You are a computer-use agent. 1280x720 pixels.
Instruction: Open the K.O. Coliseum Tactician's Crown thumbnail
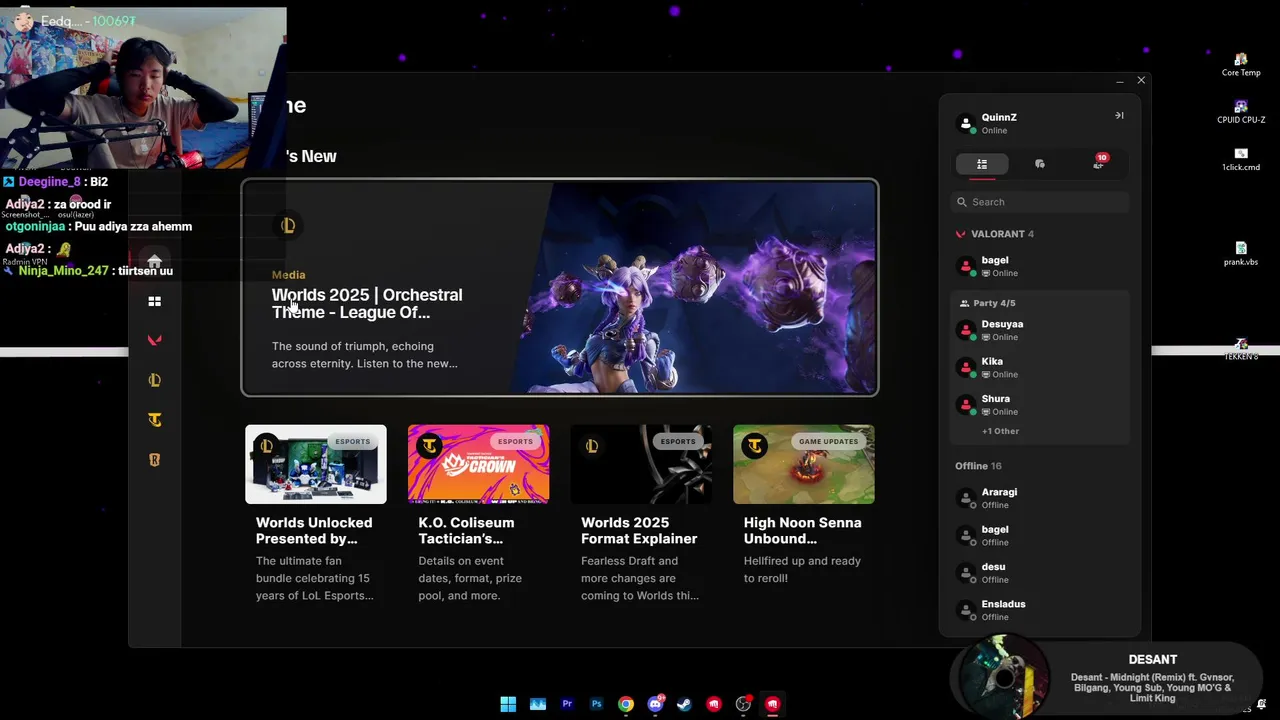point(478,464)
